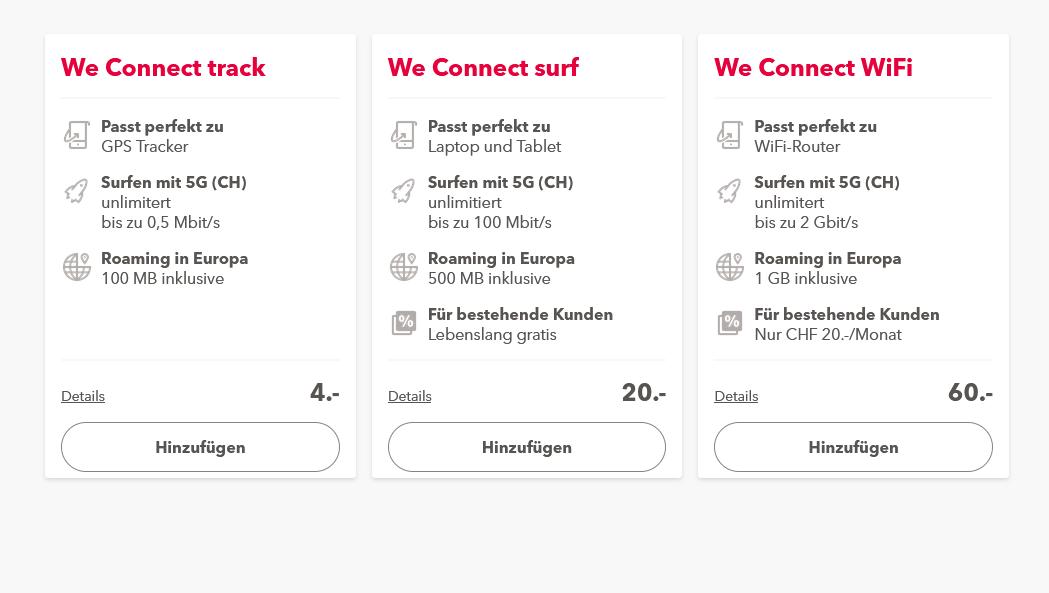Image resolution: width=1049 pixels, height=593 pixels.
Task: Click the We Connect WiFi heading
Action: coord(814,68)
